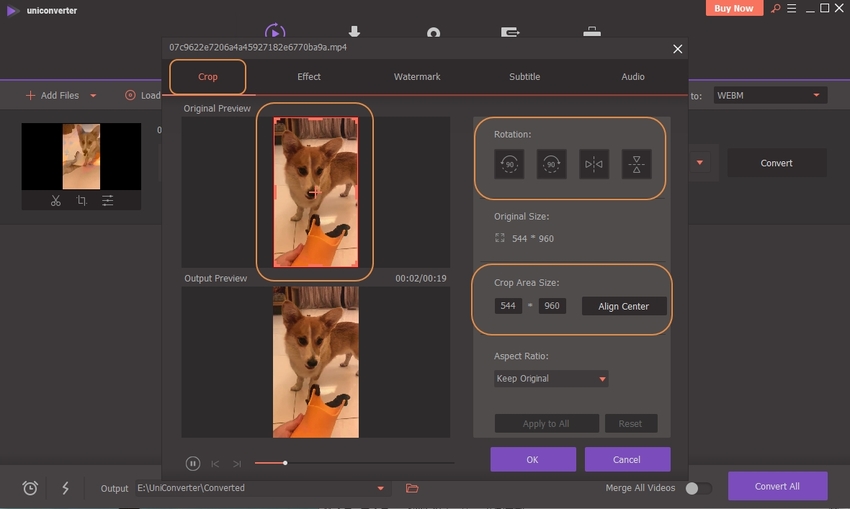850x509 pixels.
Task: Expand the output path dropdown
Action: [x=380, y=488]
